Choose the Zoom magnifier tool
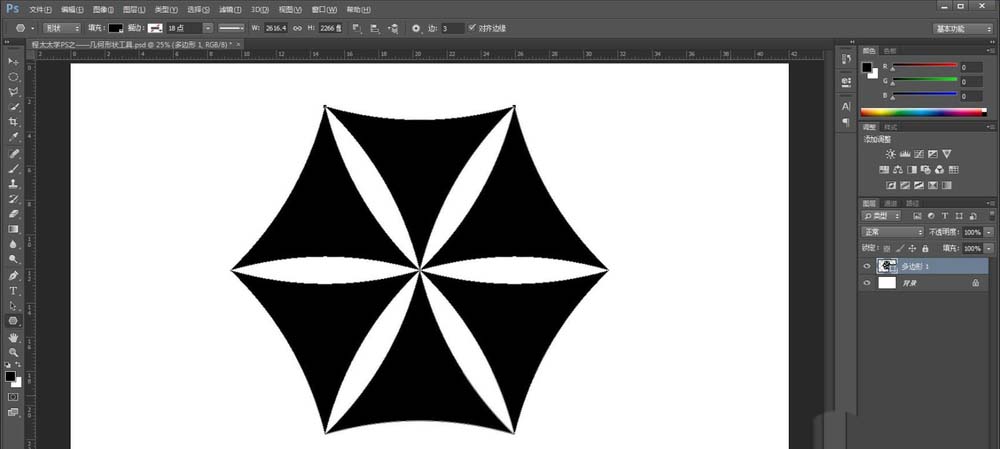The image size is (1000, 449). tap(14, 352)
